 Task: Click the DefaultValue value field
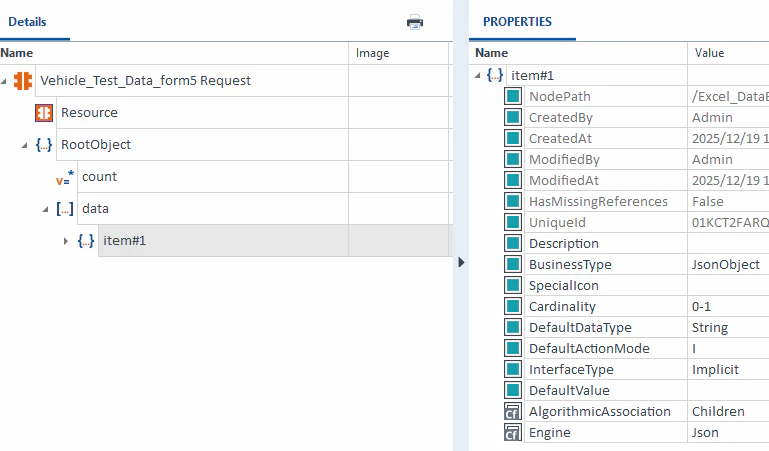[728, 390]
